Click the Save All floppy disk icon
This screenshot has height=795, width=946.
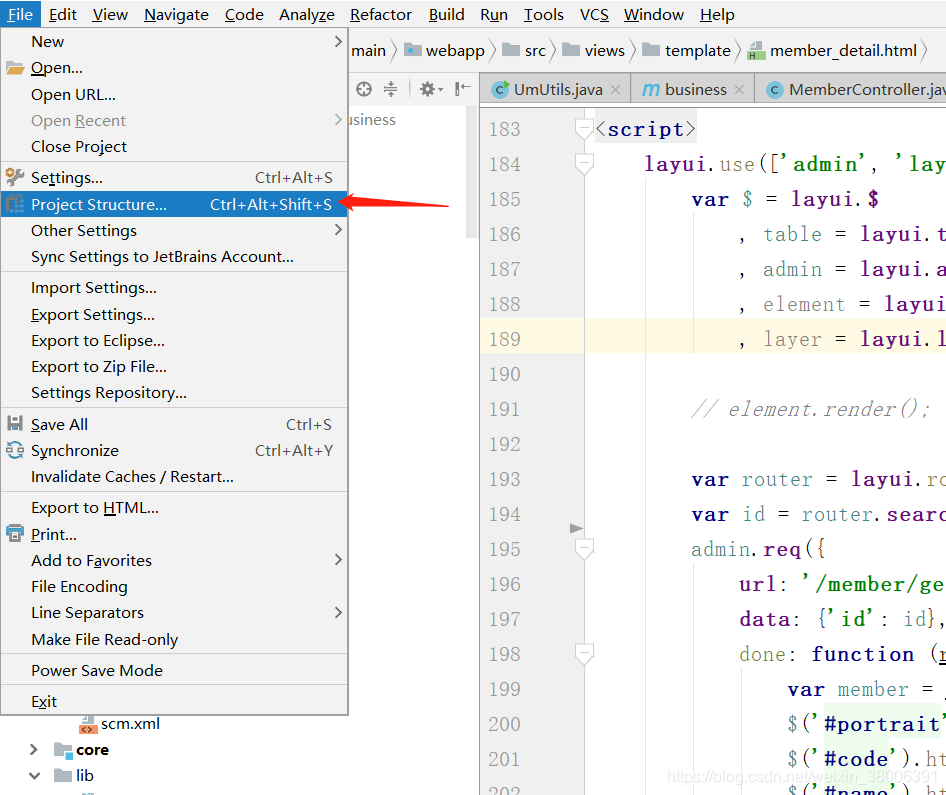pyautogui.click(x=15, y=423)
